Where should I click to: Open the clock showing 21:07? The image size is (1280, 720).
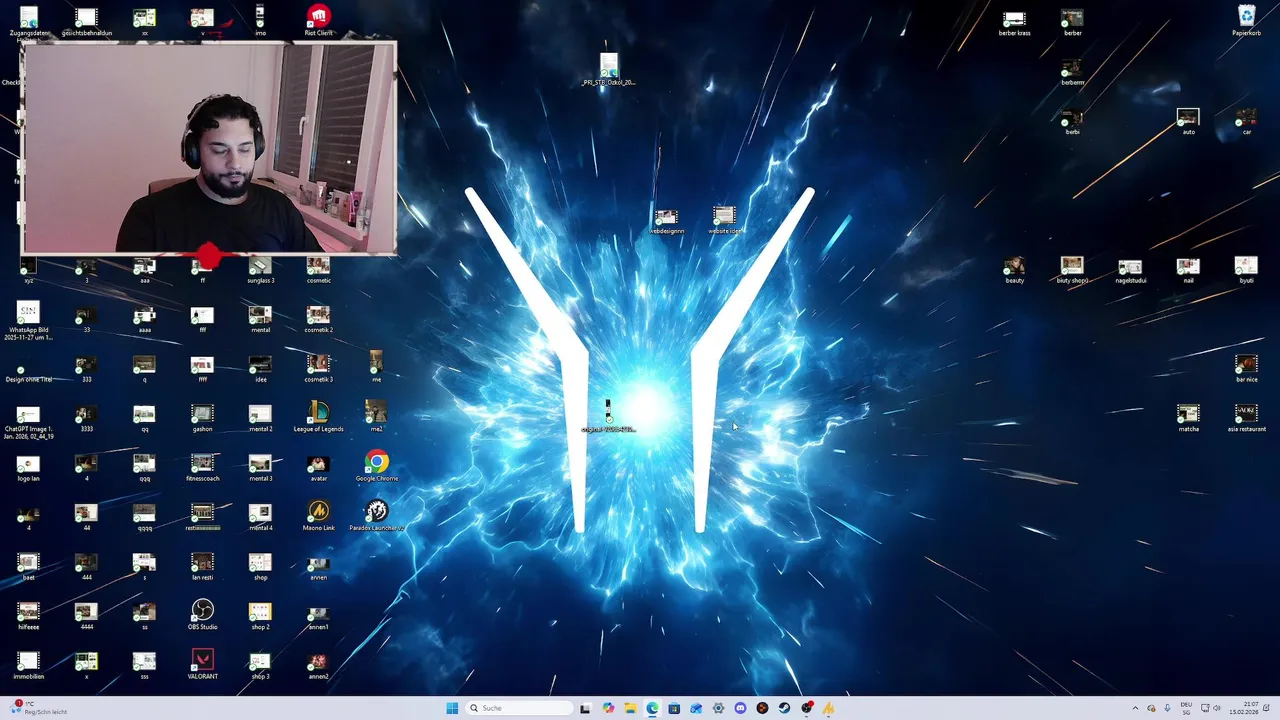point(1243,708)
